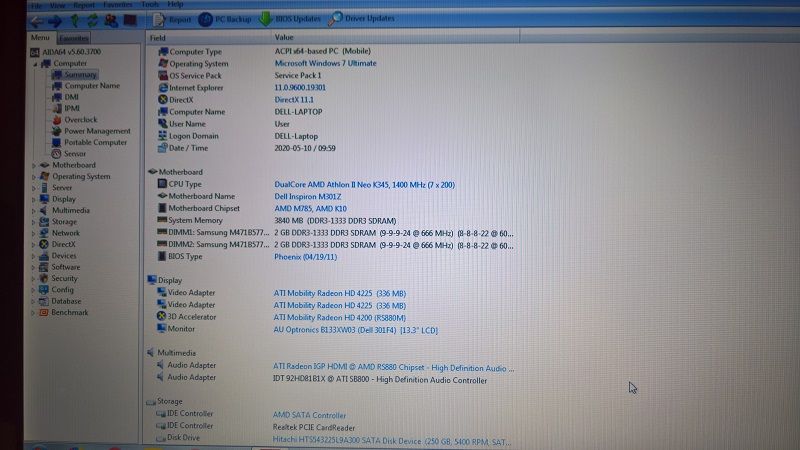Open the AU Optronics B133XW03 monitor link
This screenshot has height=450, width=800.
[356, 330]
